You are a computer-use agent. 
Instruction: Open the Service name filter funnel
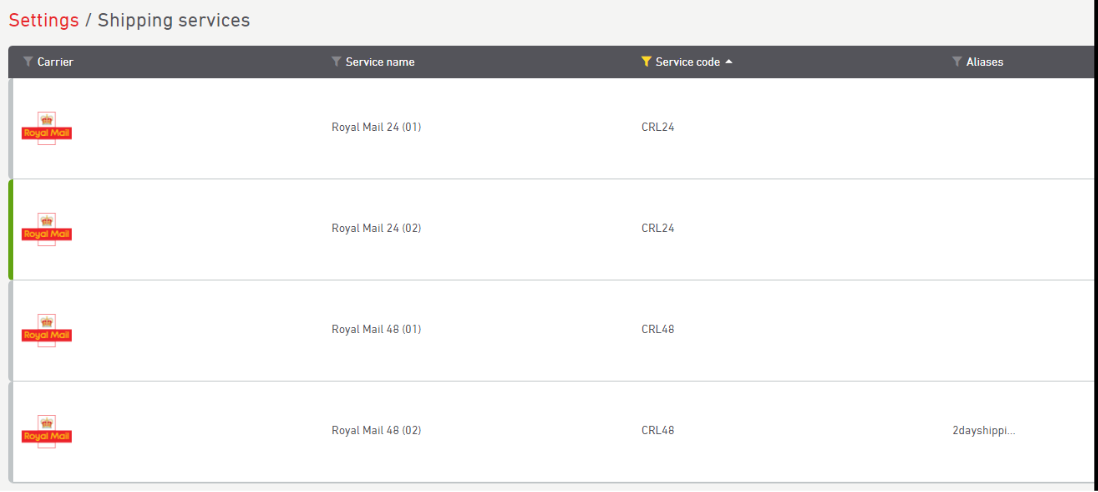tap(336, 62)
